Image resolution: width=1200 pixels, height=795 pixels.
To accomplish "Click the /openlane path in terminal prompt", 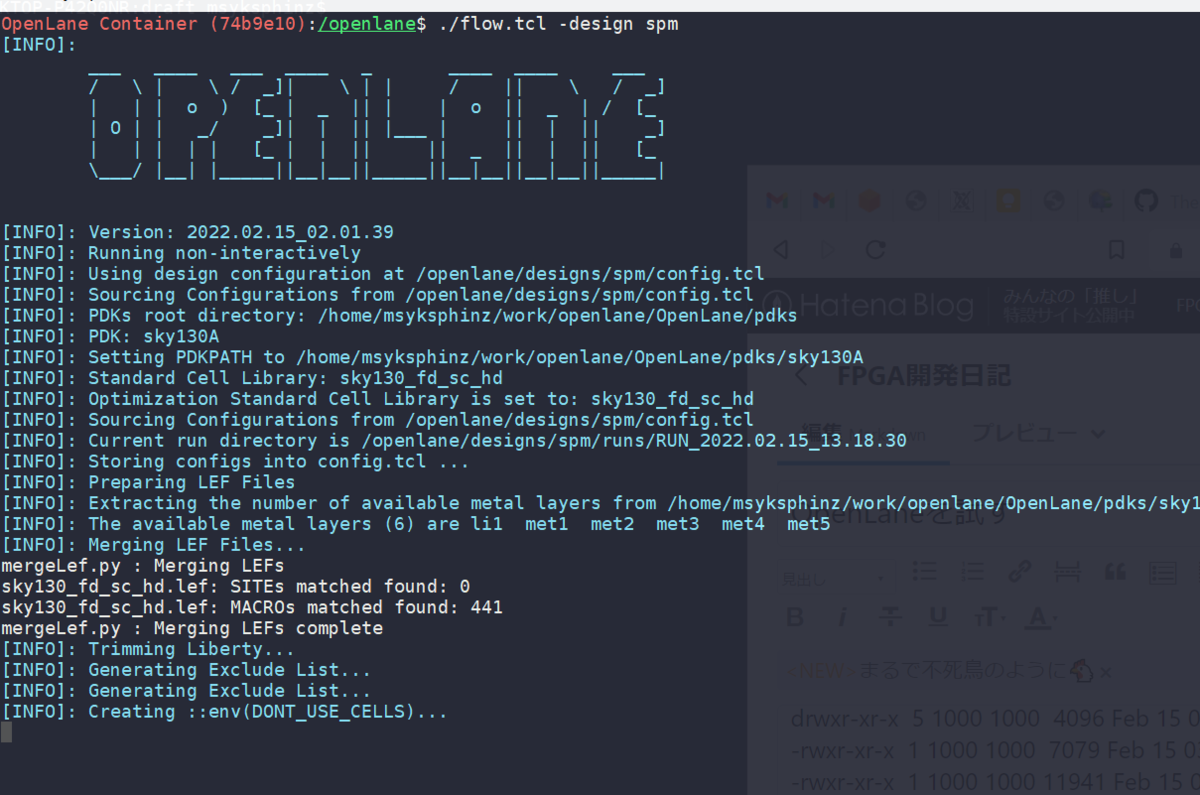I will [366, 23].
